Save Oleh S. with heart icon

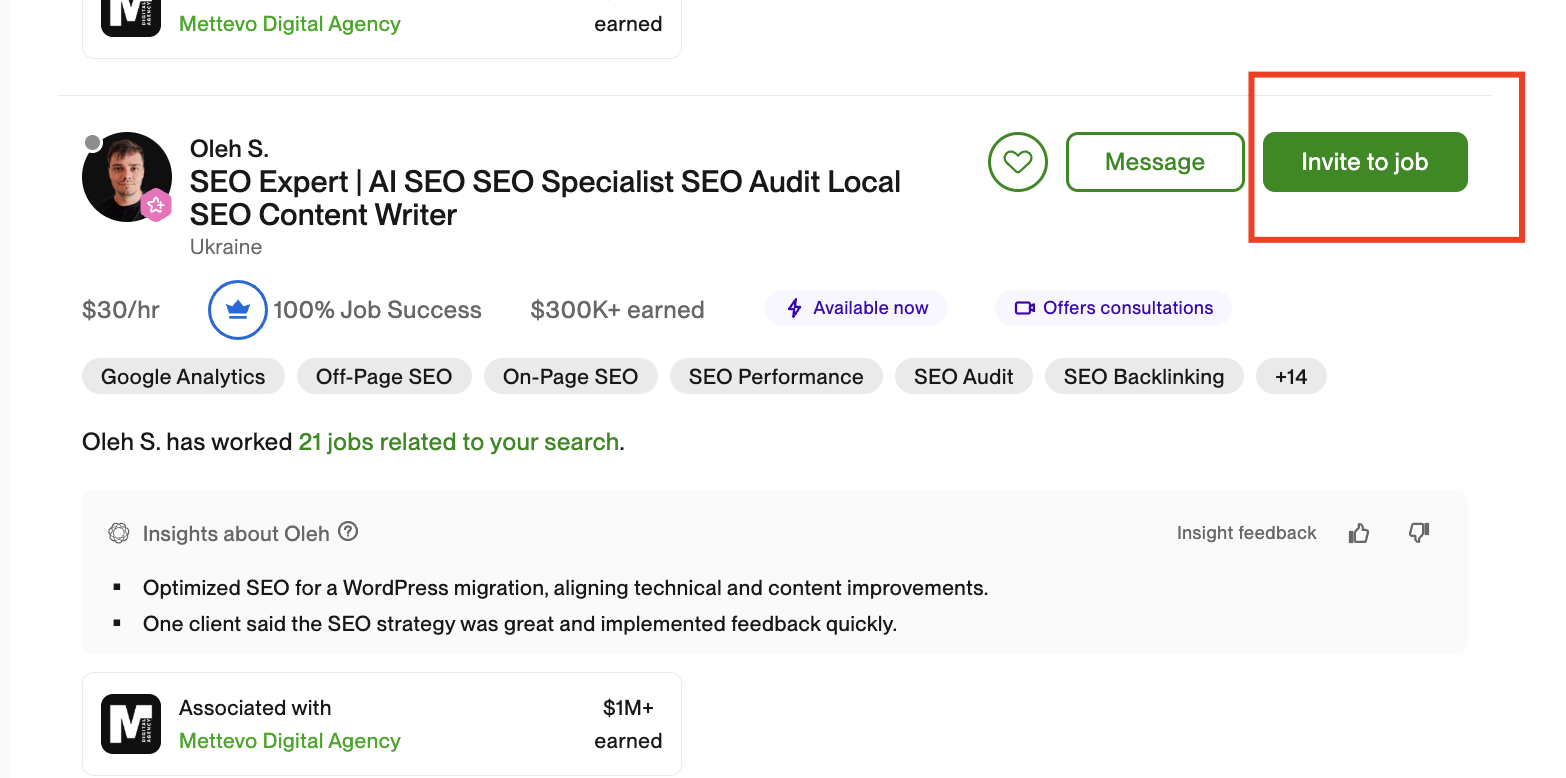coord(1017,162)
